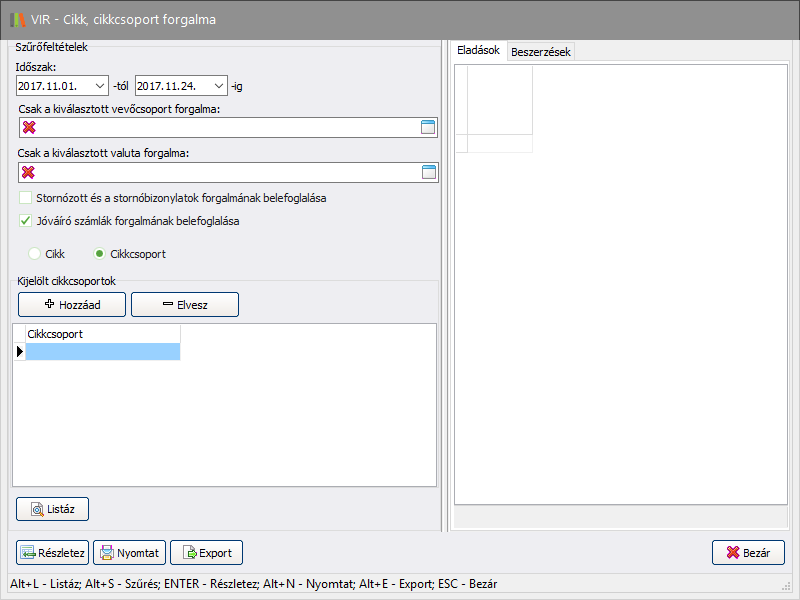Open the start date 2017.11.01. dropdown
The height and width of the screenshot is (600, 800).
(98, 86)
